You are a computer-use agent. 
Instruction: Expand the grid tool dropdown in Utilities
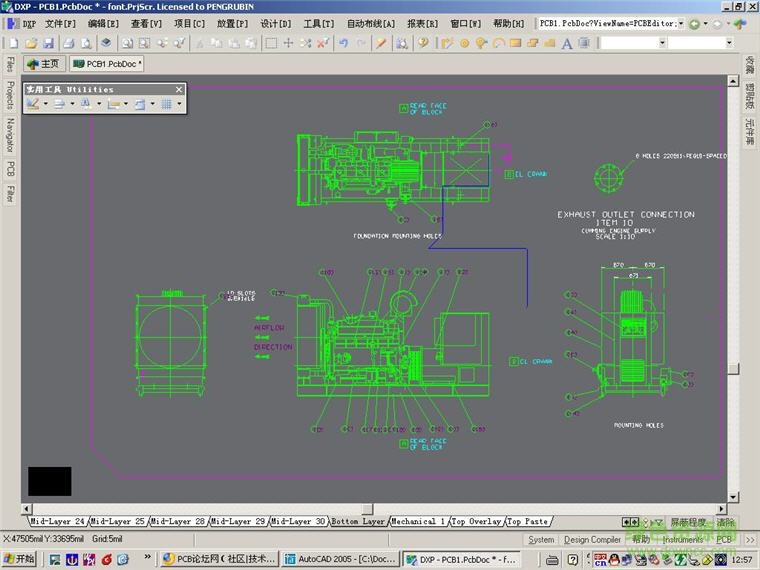point(179,104)
